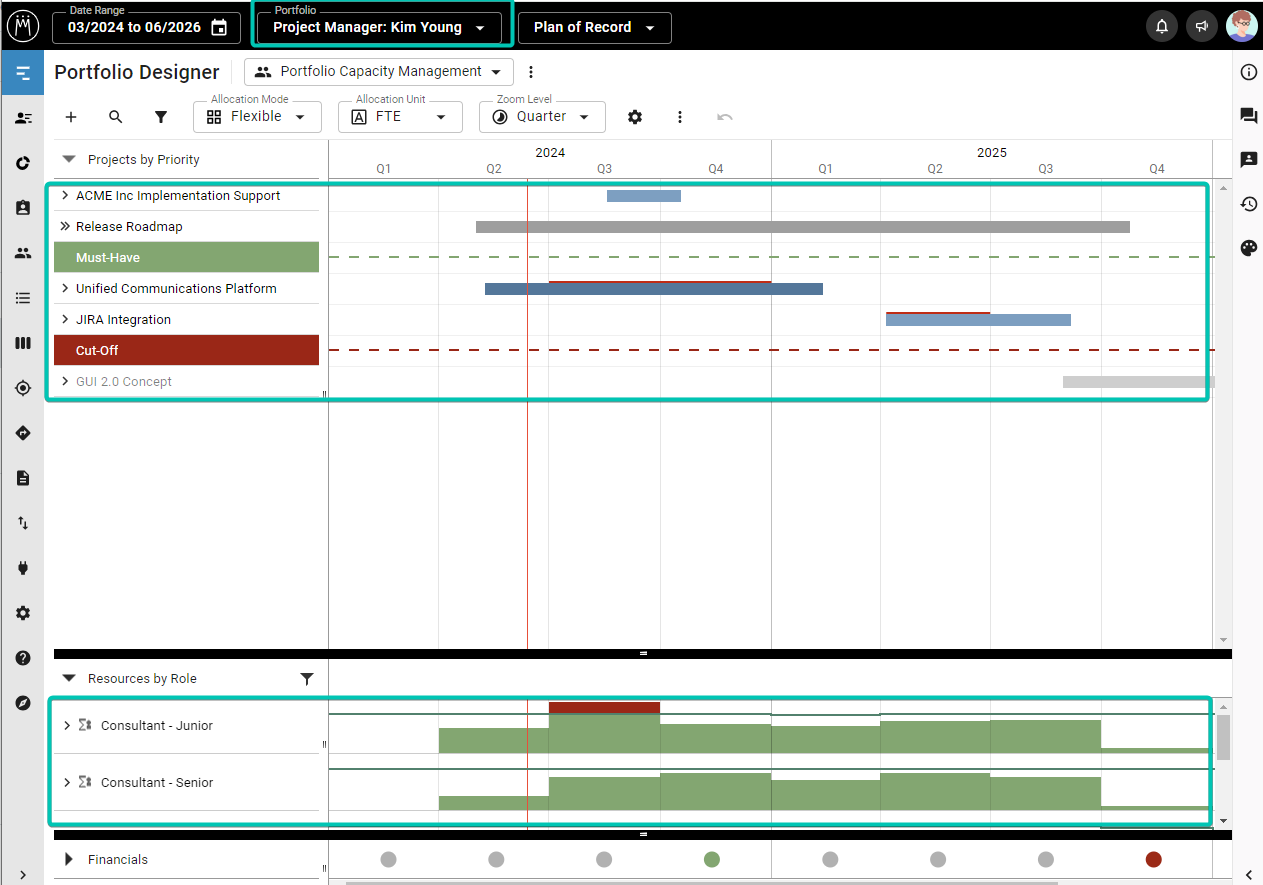The image size is (1263, 885).
Task: Open the board columns icon in sidebar
Action: (22, 343)
